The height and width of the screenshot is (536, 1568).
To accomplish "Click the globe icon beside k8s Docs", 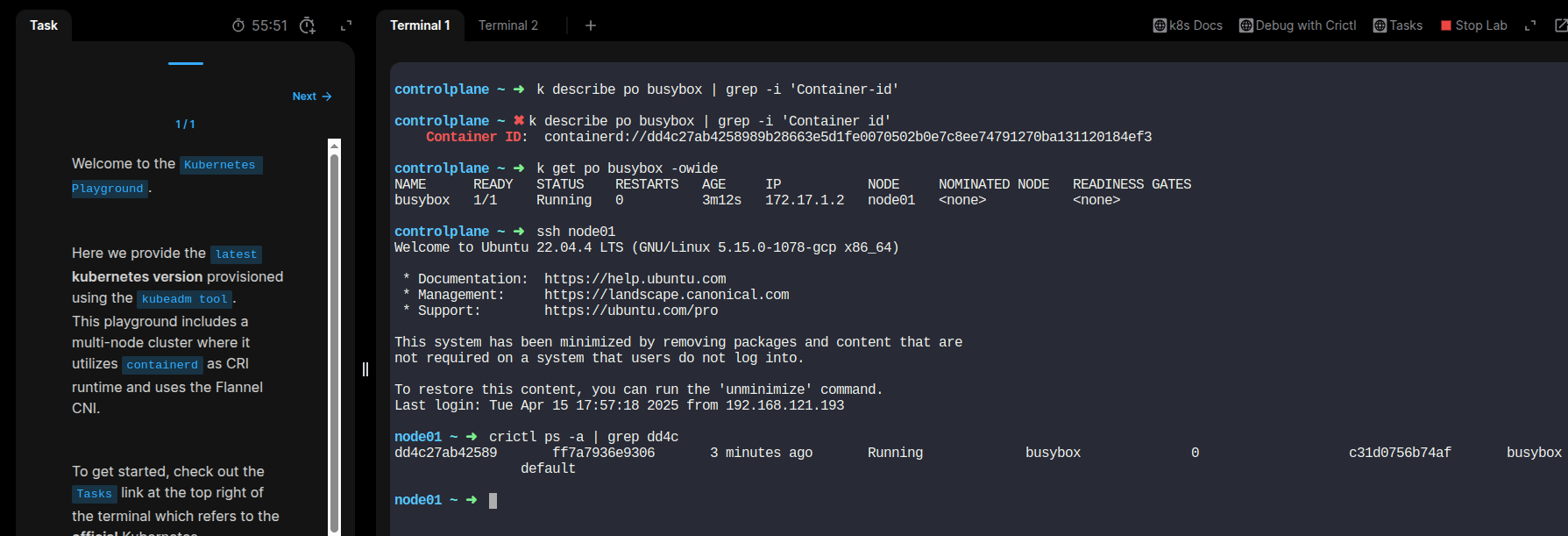I will 1160,25.
